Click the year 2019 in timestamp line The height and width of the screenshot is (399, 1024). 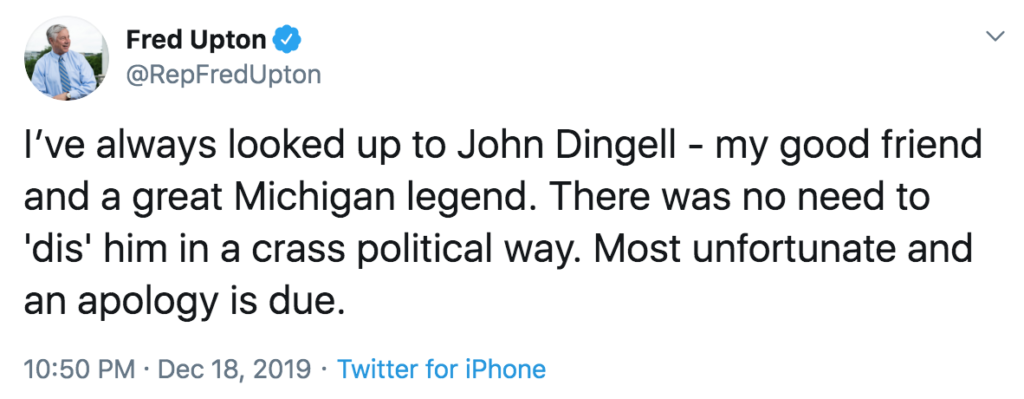click(x=281, y=370)
